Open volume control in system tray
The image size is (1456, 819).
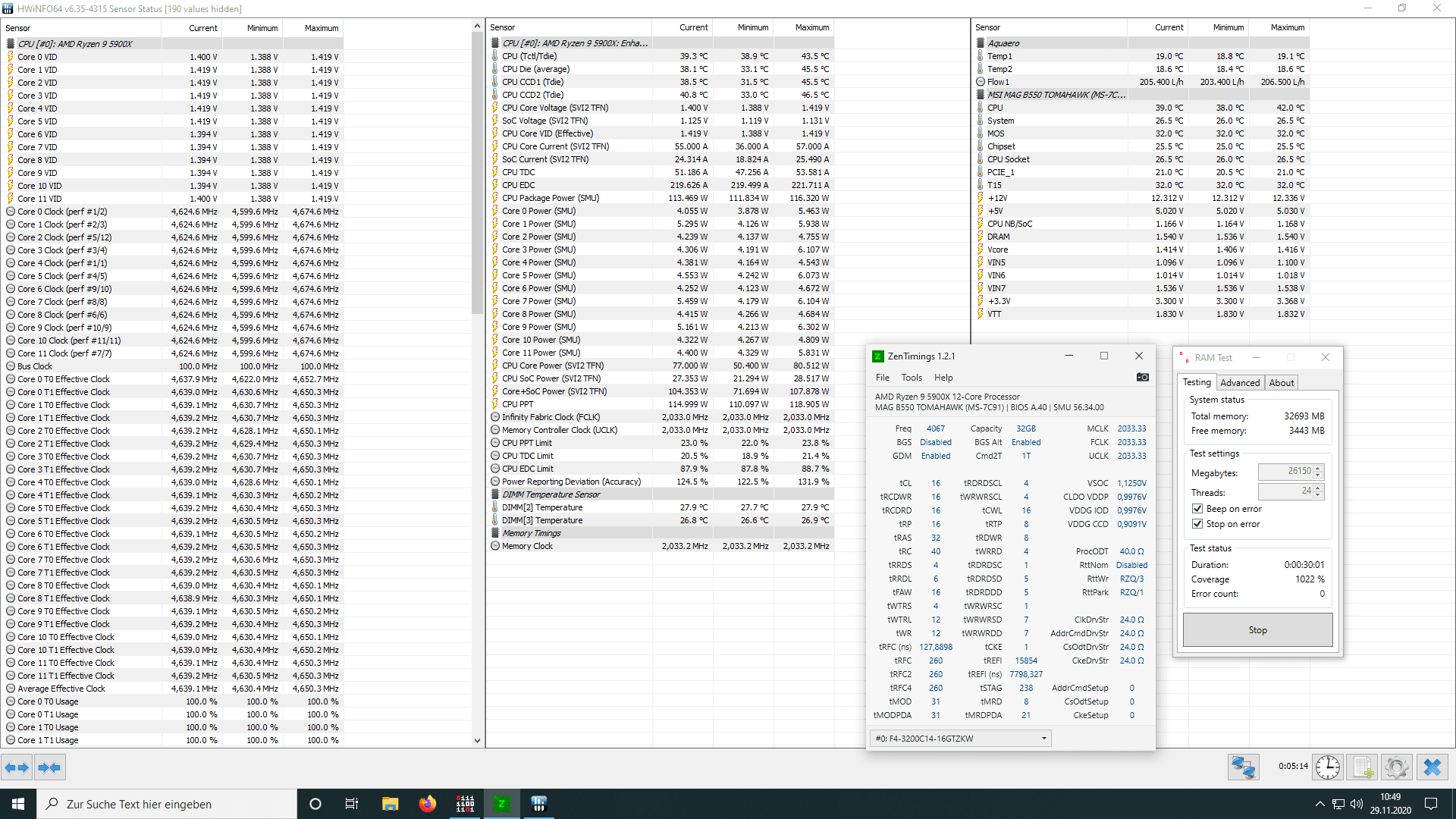1357,804
